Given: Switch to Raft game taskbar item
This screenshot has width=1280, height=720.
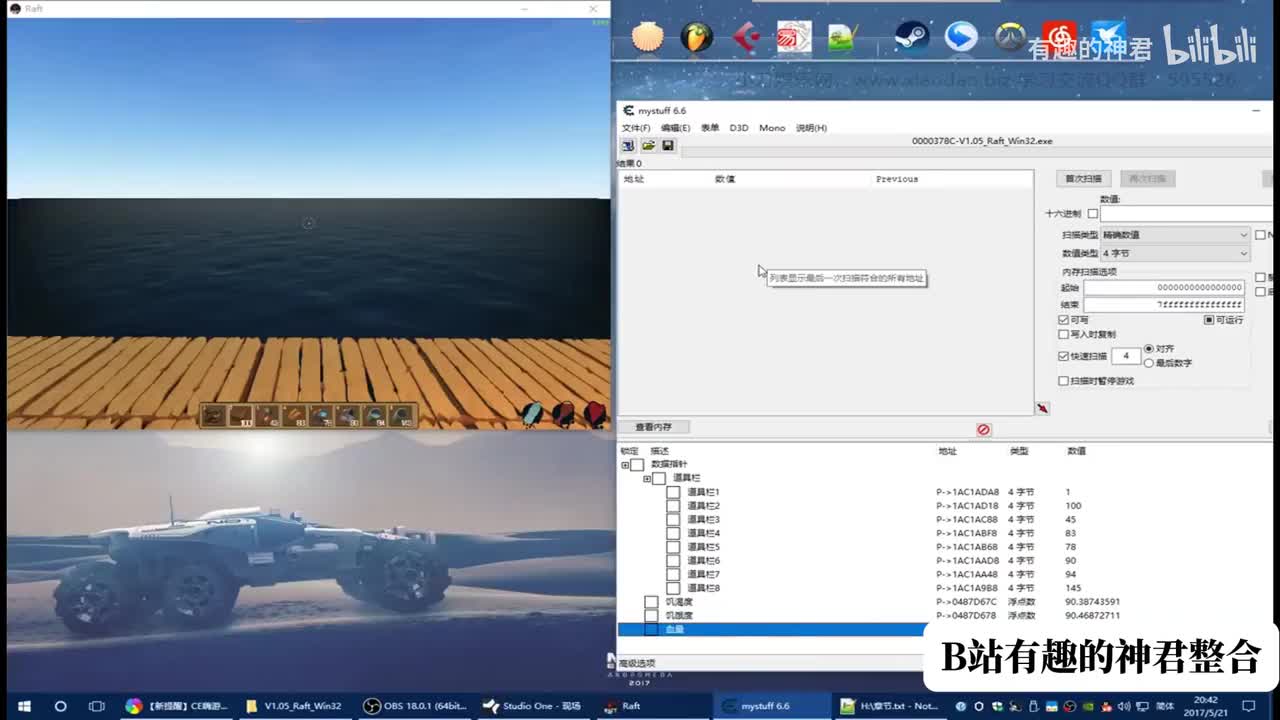Looking at the screenshot, I should point(651,706).
